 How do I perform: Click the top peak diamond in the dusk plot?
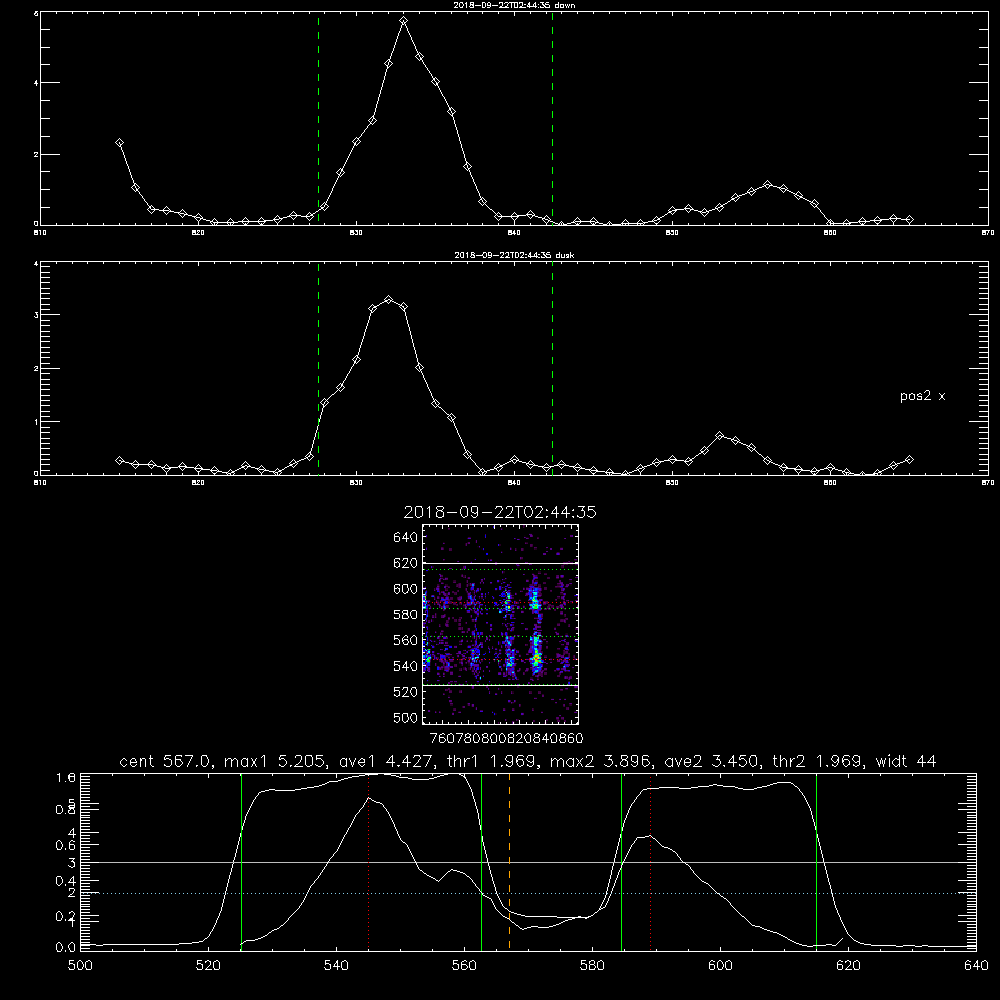point(388,299)
